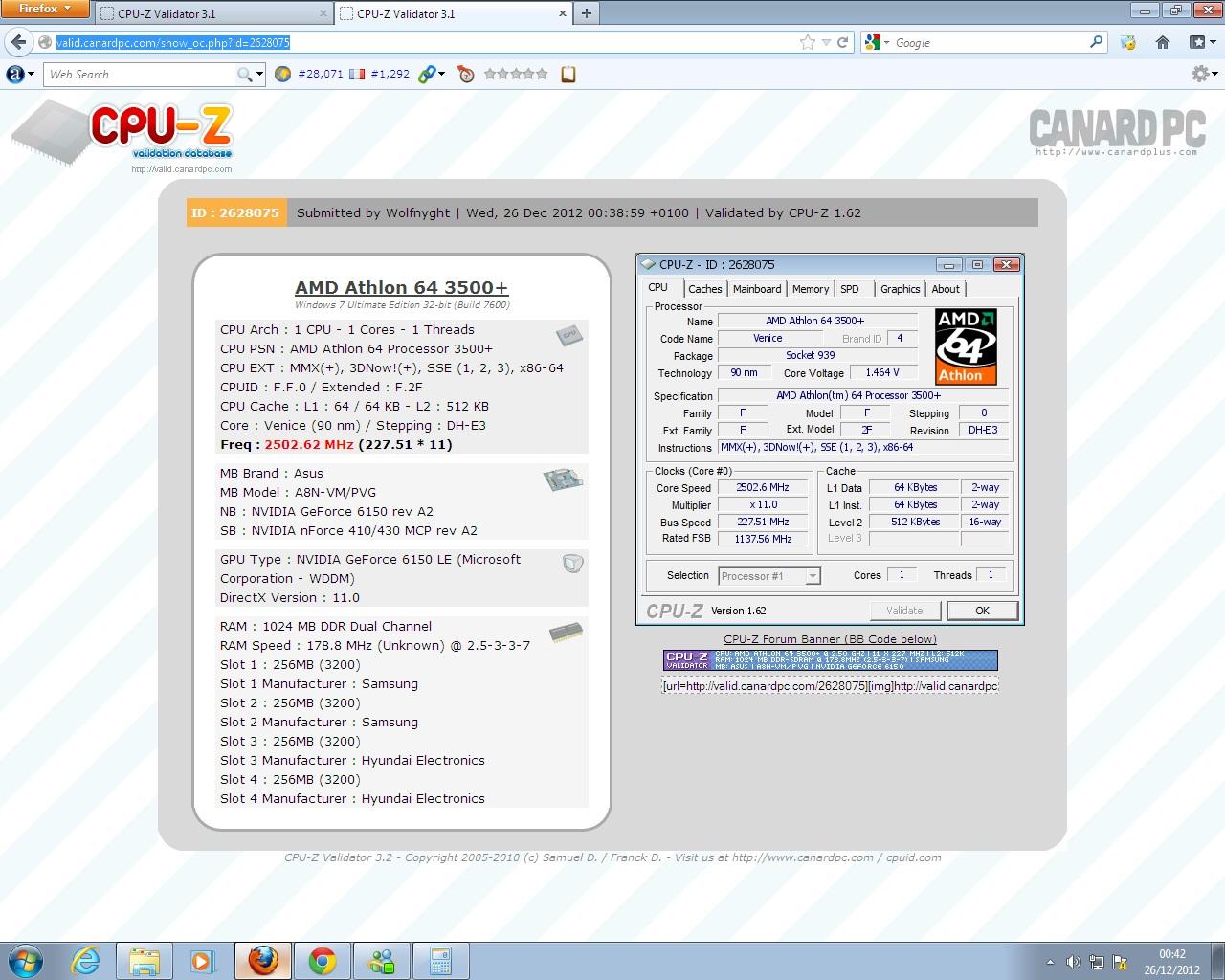
Task: Click the CPU chip icon in CPU section
Action: point(569,334)
